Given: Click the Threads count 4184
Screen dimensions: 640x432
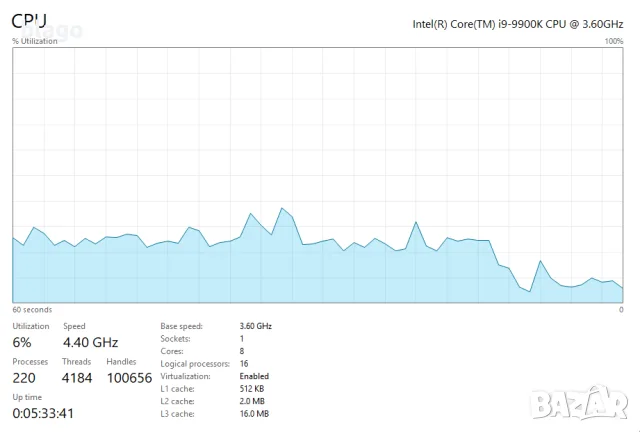Looking at the screenshot, I should 77,378.
